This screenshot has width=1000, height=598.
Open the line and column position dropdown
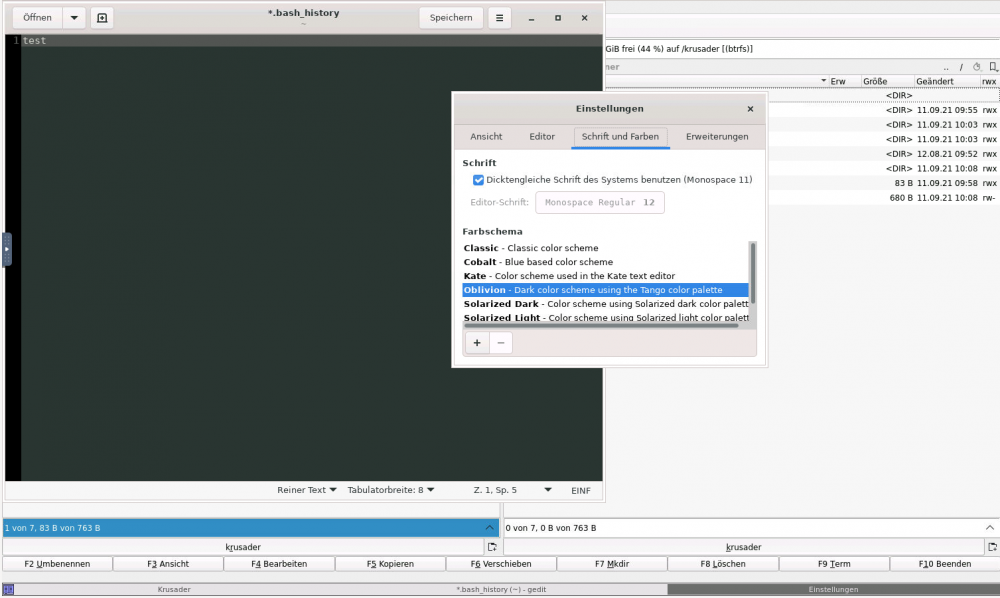[512, 490]
